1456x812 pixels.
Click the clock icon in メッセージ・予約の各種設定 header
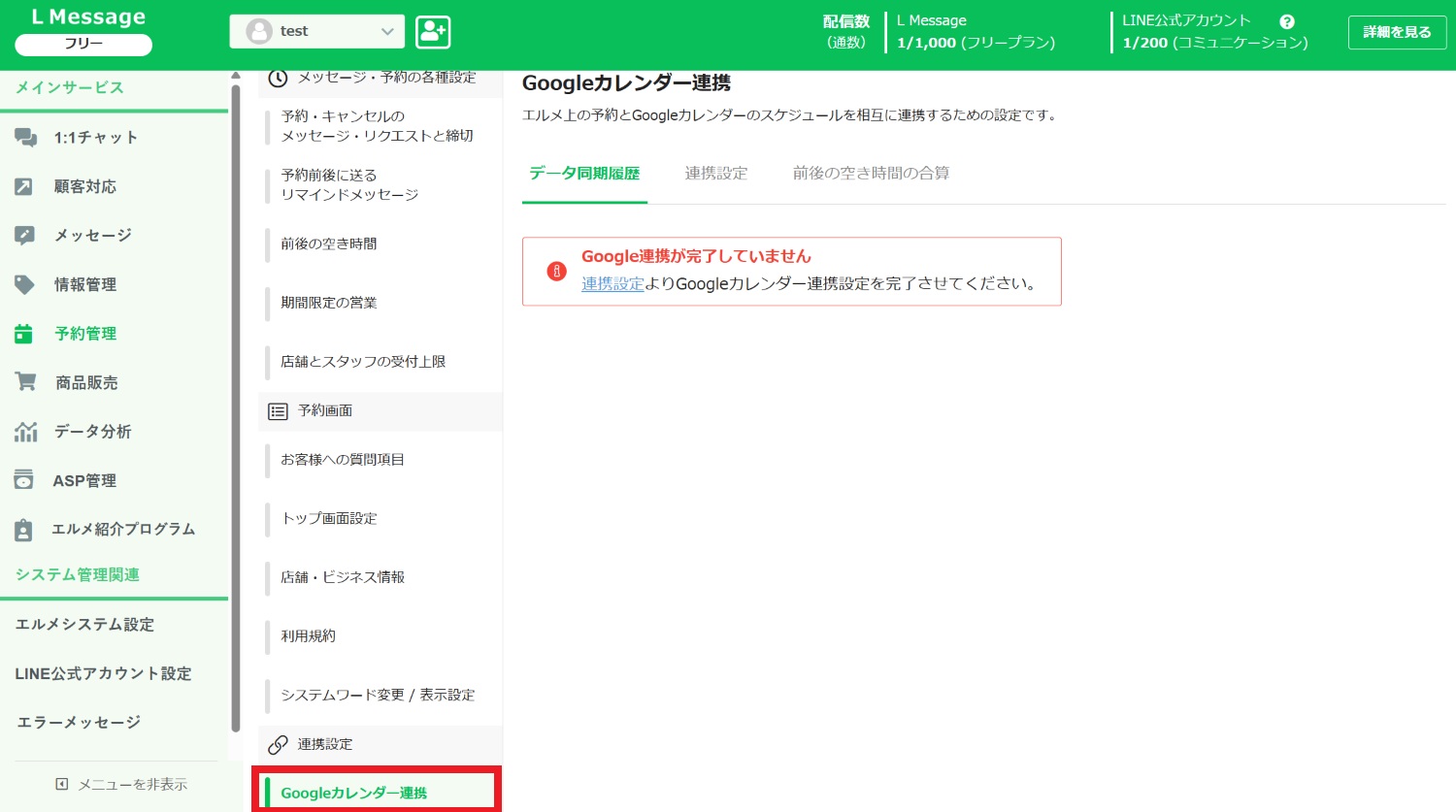278,78
